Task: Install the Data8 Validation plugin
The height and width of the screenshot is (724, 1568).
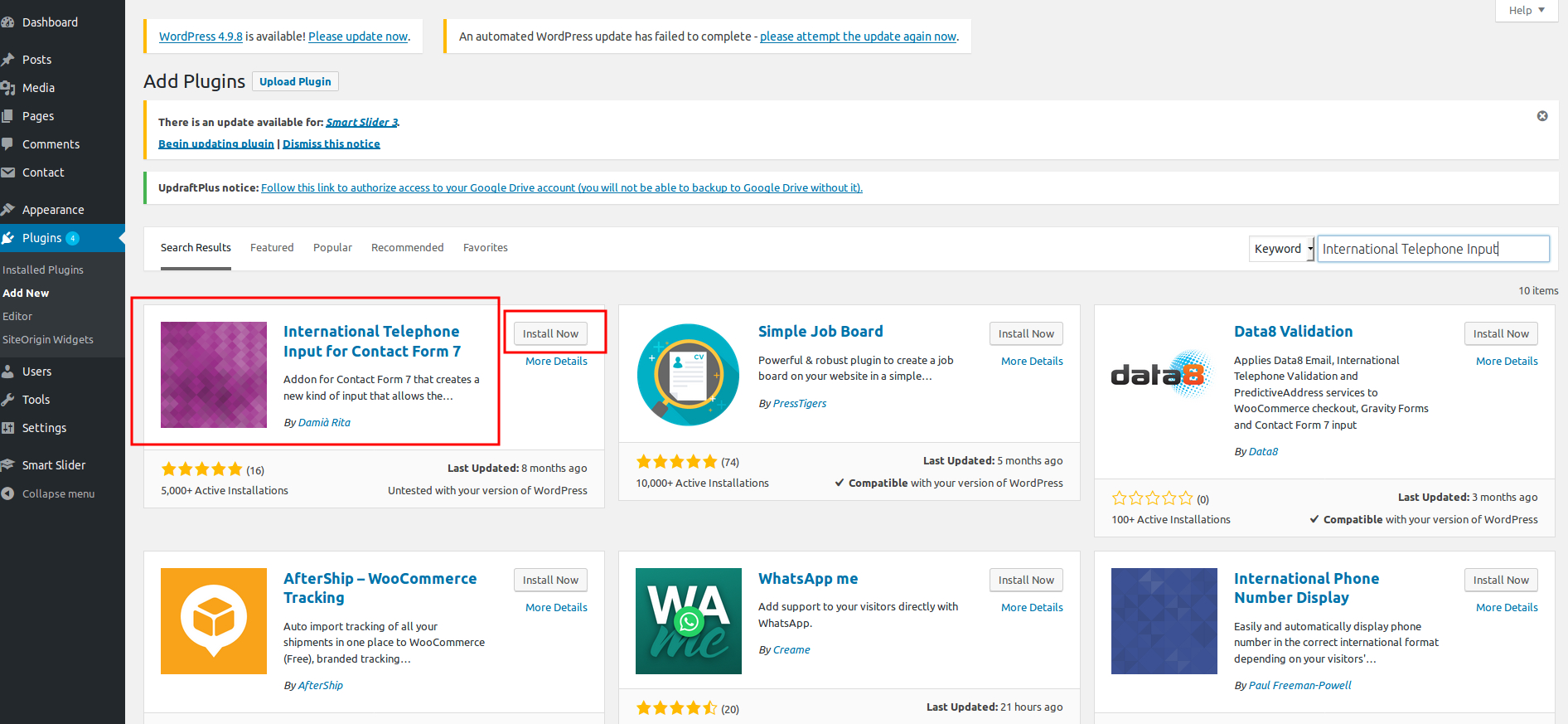Action: tap(1501, 333)
